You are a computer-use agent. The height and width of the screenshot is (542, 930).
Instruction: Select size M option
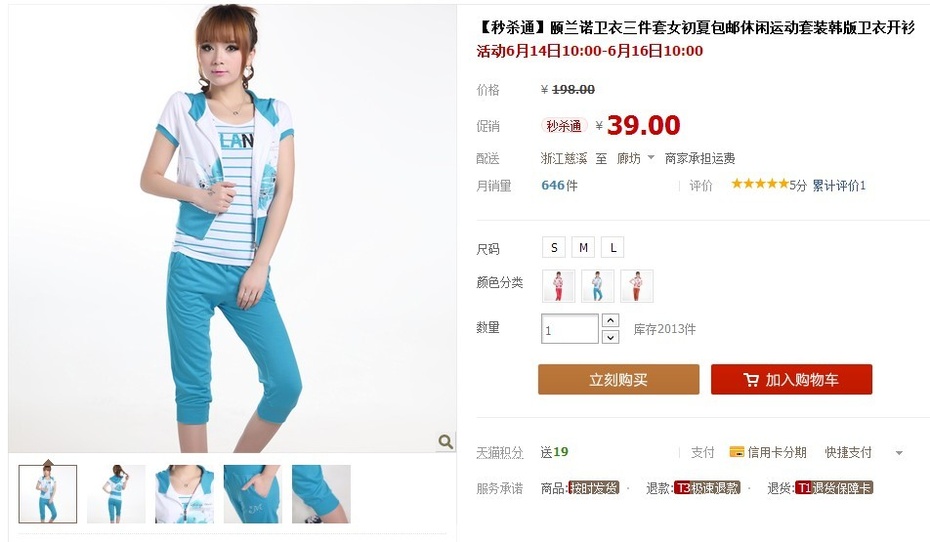click(x=583, y=247)
